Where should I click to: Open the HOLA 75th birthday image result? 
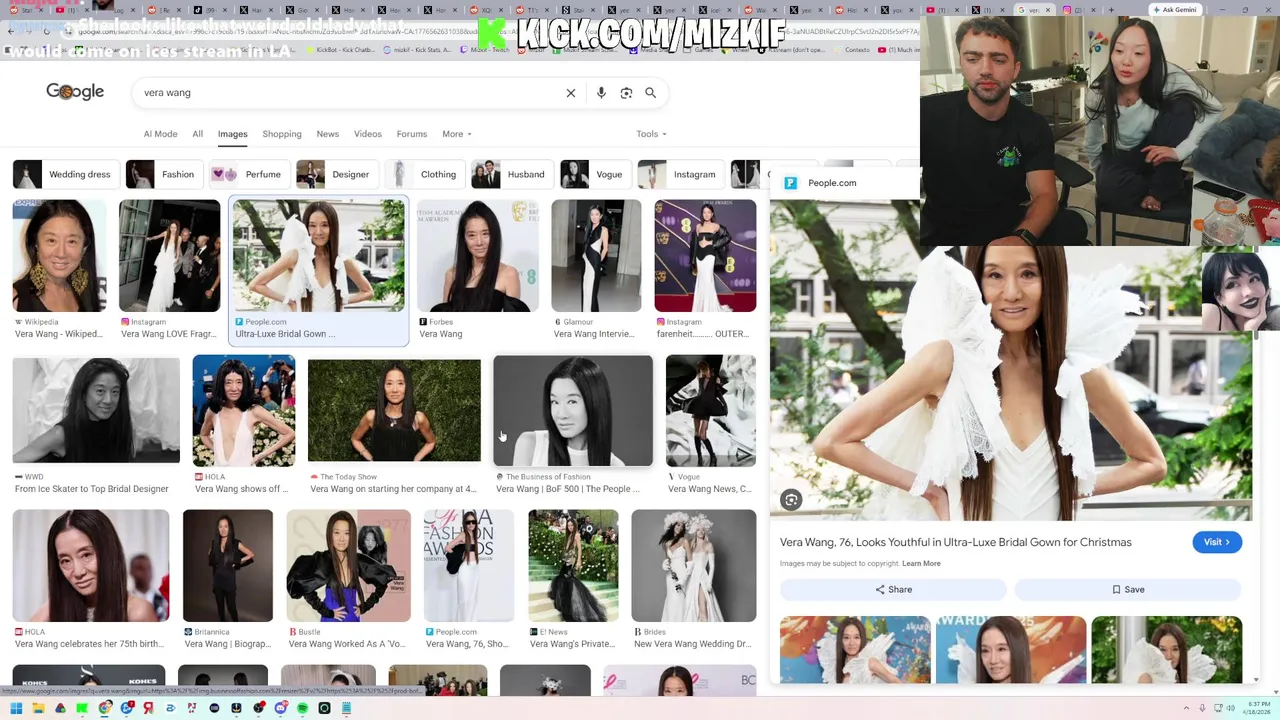(91, 566)
